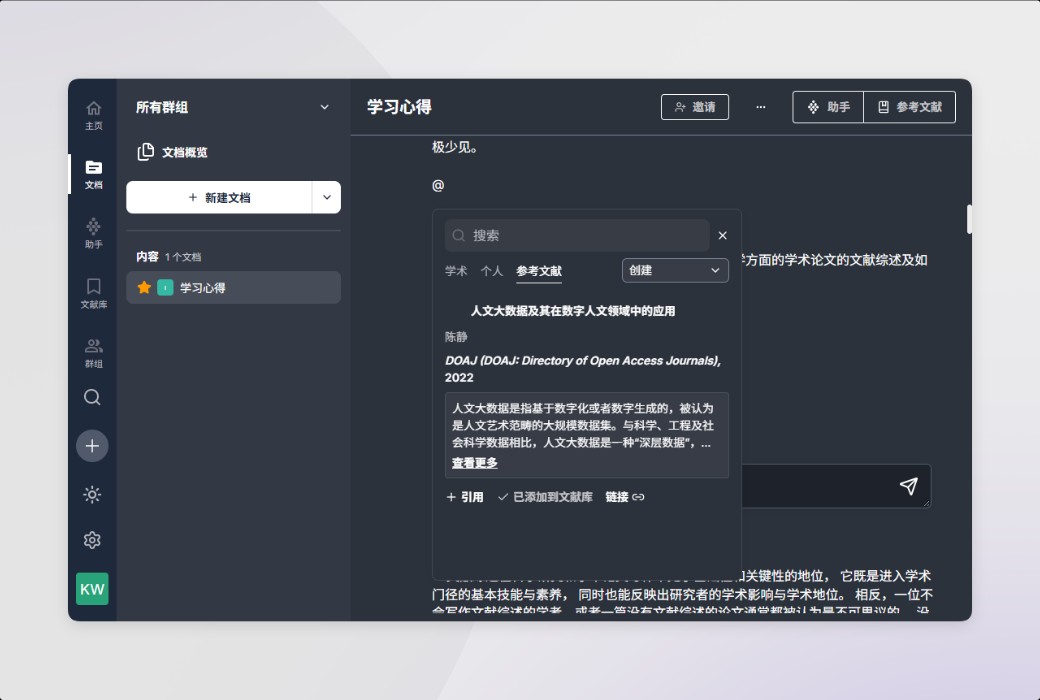Click the document vertical scrollbar thumb
This screenshot has height=700, width=1040.
[x=968, y=219]
